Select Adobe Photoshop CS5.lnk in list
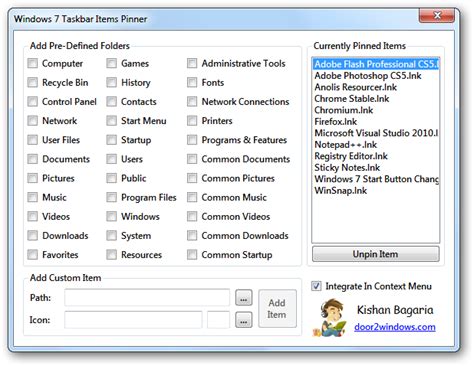The height and width of the screenshot is (366, 474). (376, 76)
